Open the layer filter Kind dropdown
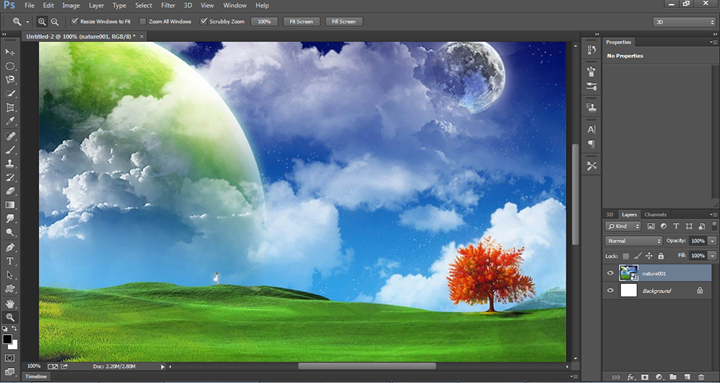Viewport: 720px width, 383px height. pyautogui.click(x=623, y=226)
